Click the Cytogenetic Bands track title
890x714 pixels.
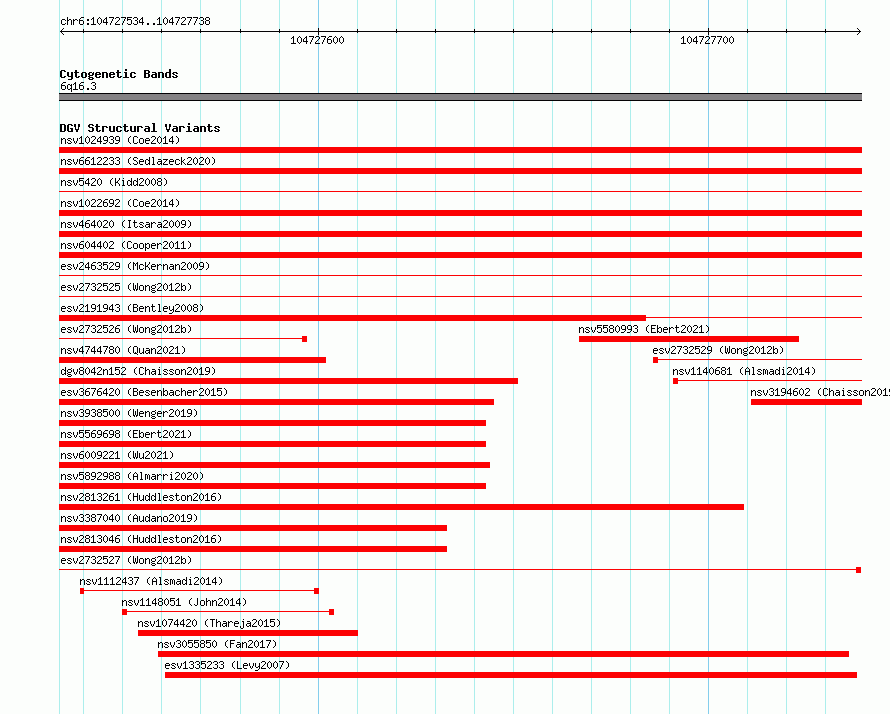tap(119, 74)
